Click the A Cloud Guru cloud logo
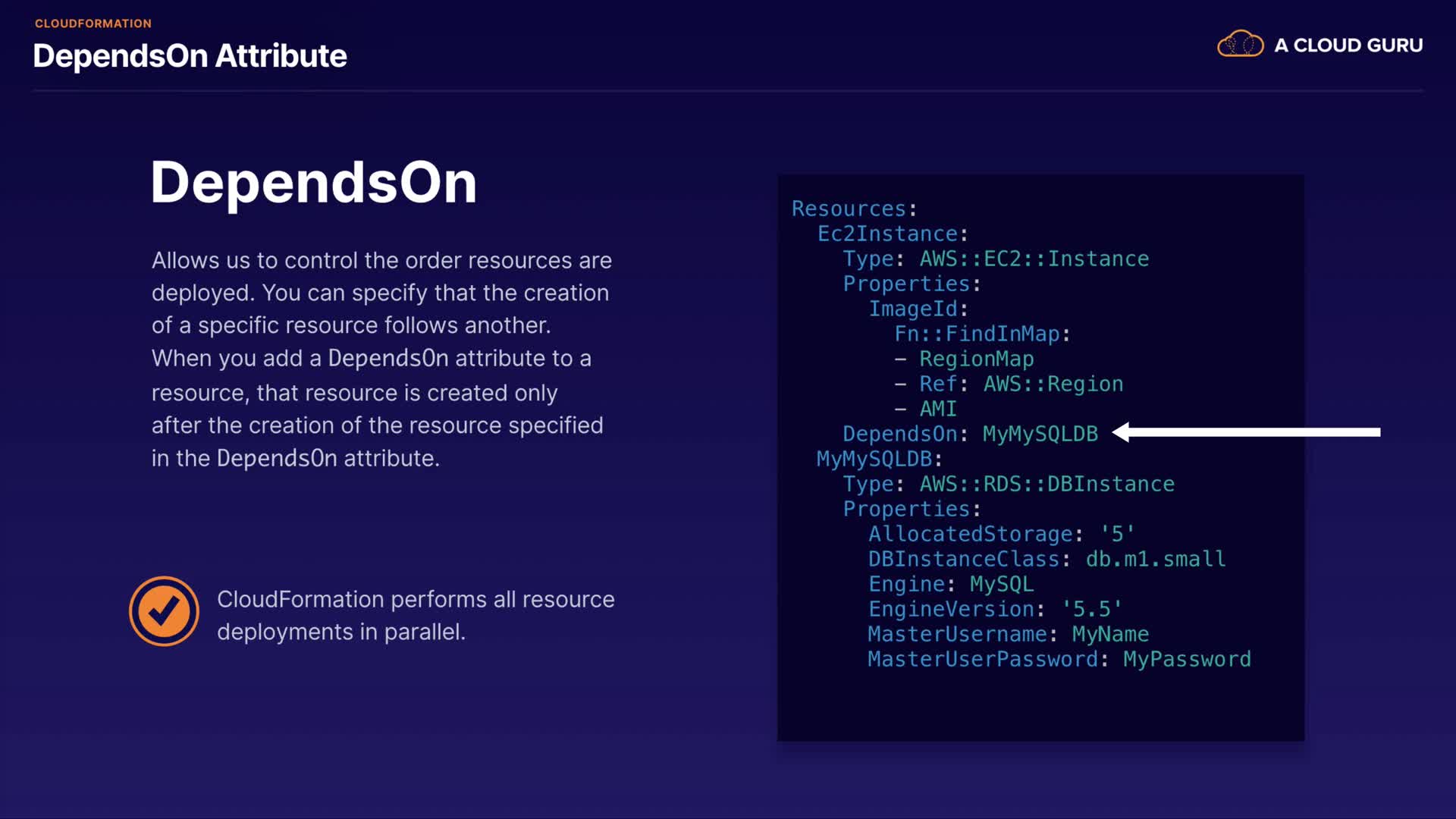The width and height of the screenshot is (1456, 819). point(1240,45)
